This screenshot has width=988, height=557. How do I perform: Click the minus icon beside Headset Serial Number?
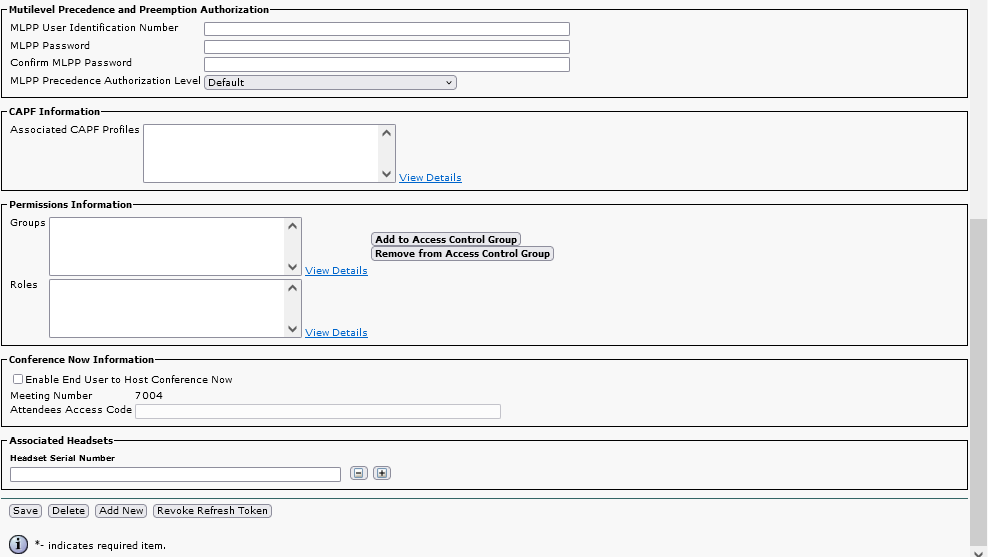tap(359, 473)
